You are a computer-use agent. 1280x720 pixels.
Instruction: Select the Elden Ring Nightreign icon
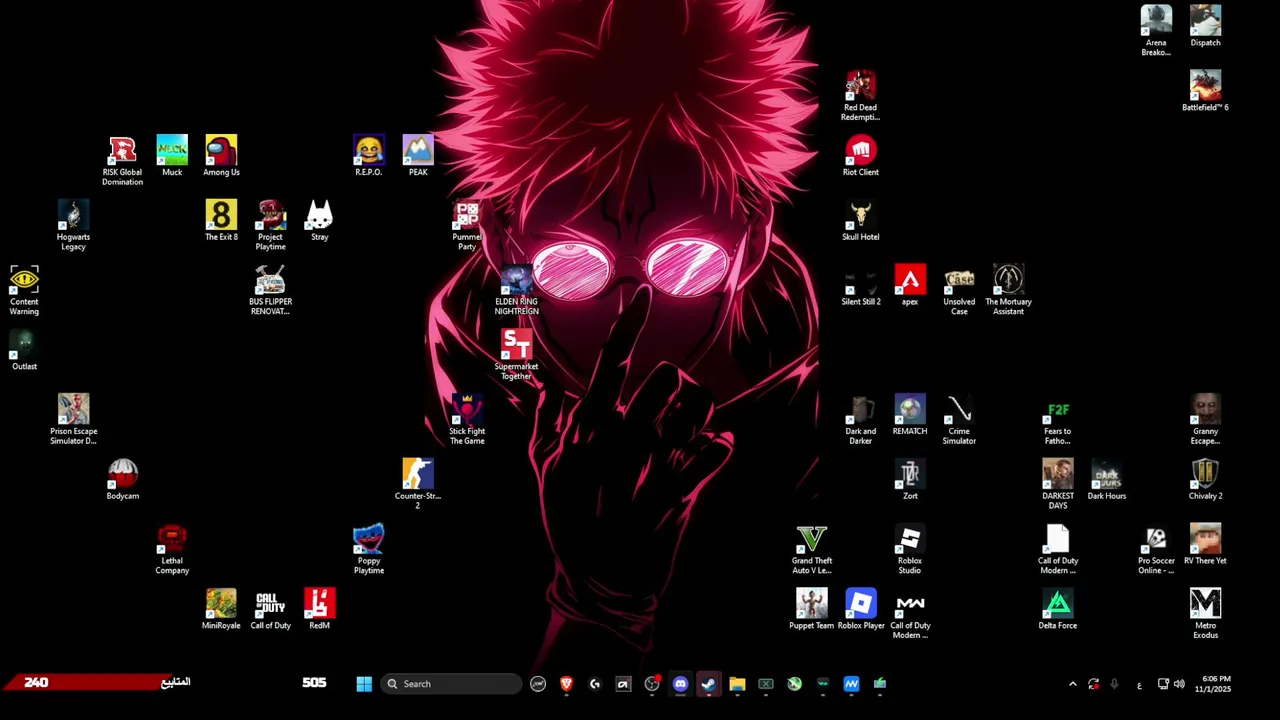pos(516,290)
